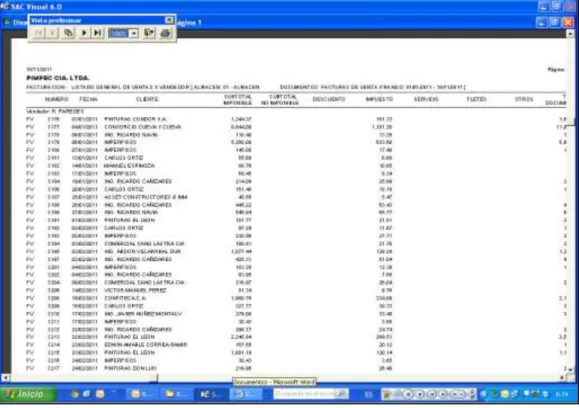Click the horizontal scrollbar right arrow
The image size is (579, 408).
[562, 377]
